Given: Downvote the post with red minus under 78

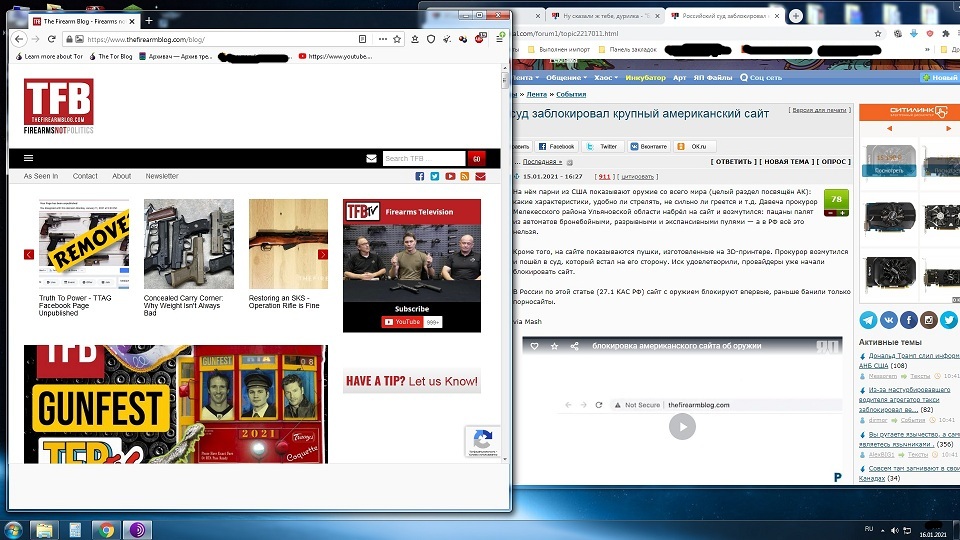Looking at the screenshot, I should [830, 213].
